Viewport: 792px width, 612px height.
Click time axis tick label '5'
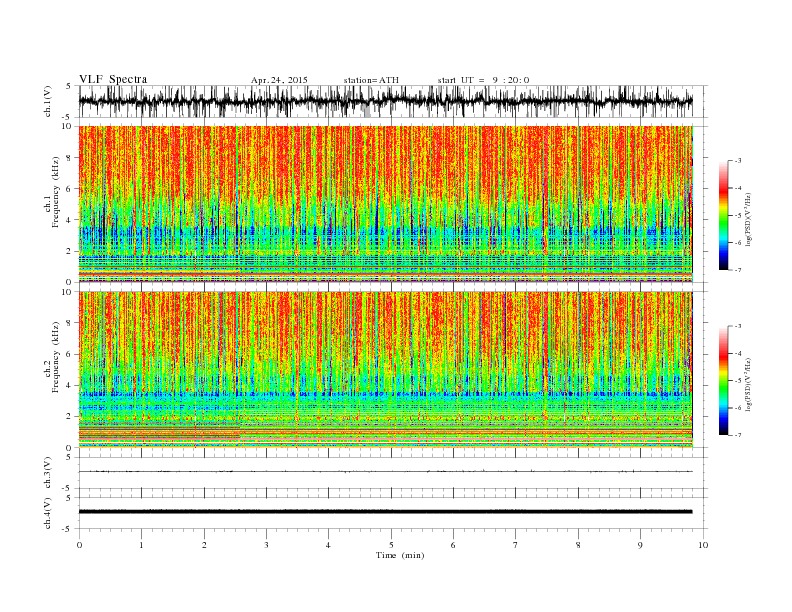click(391, 545)
